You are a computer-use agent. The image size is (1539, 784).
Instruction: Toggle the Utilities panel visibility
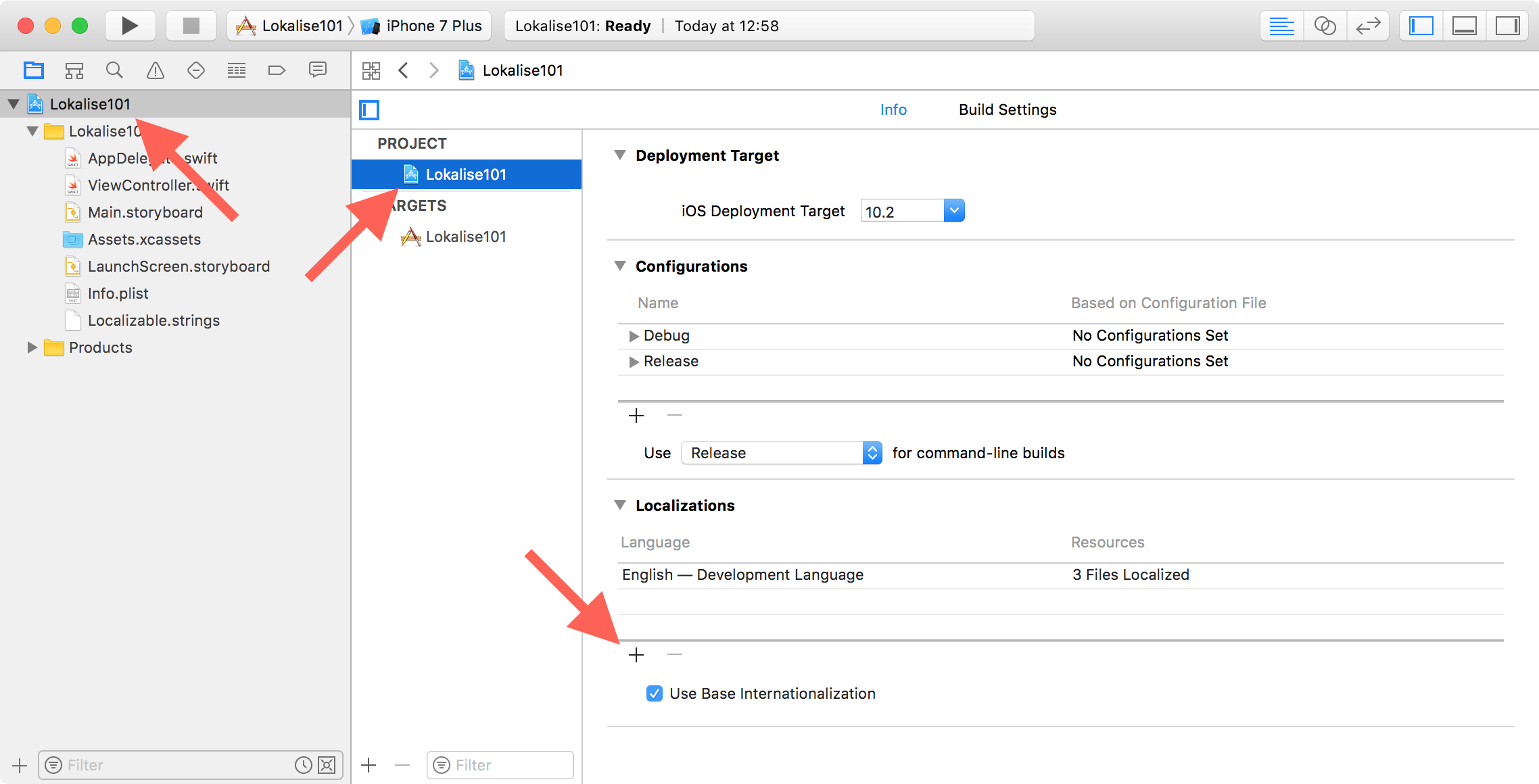1507,26
